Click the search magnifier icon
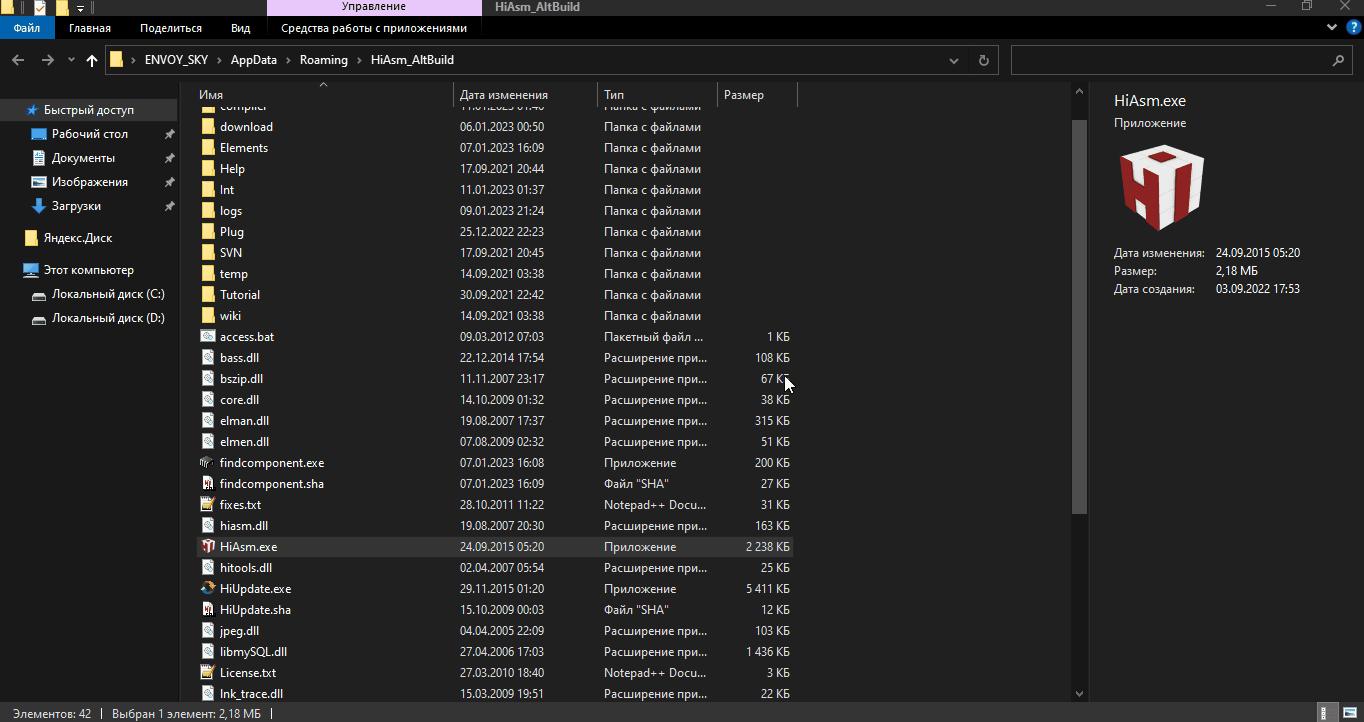 pyautogui.click(x=1339, y=60)
